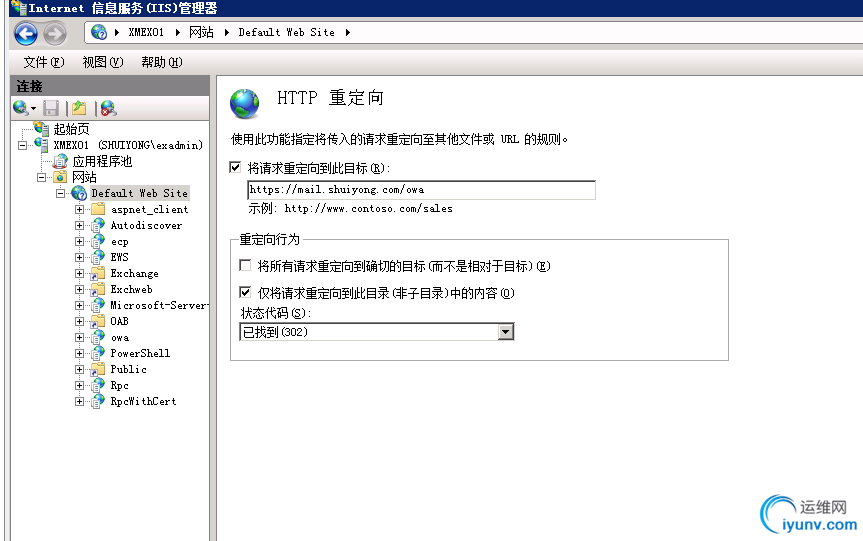Click the Microsoft-Server application icon
This screenshot has height=541, width=863.
(x=99, y=305)
